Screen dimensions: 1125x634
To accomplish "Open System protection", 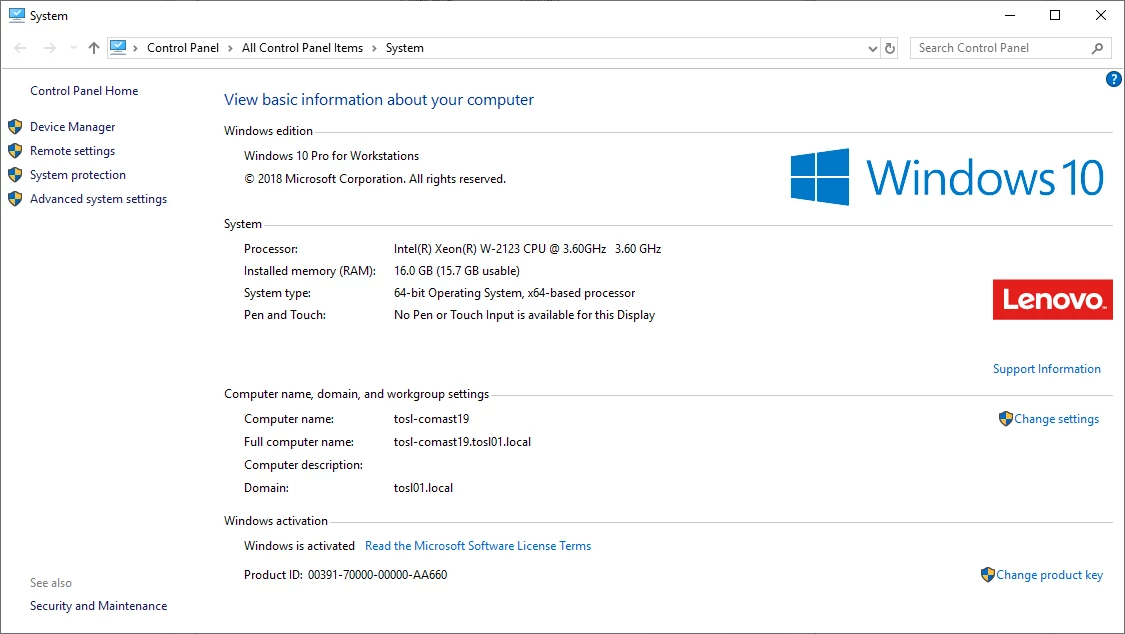I will (77, 175).
